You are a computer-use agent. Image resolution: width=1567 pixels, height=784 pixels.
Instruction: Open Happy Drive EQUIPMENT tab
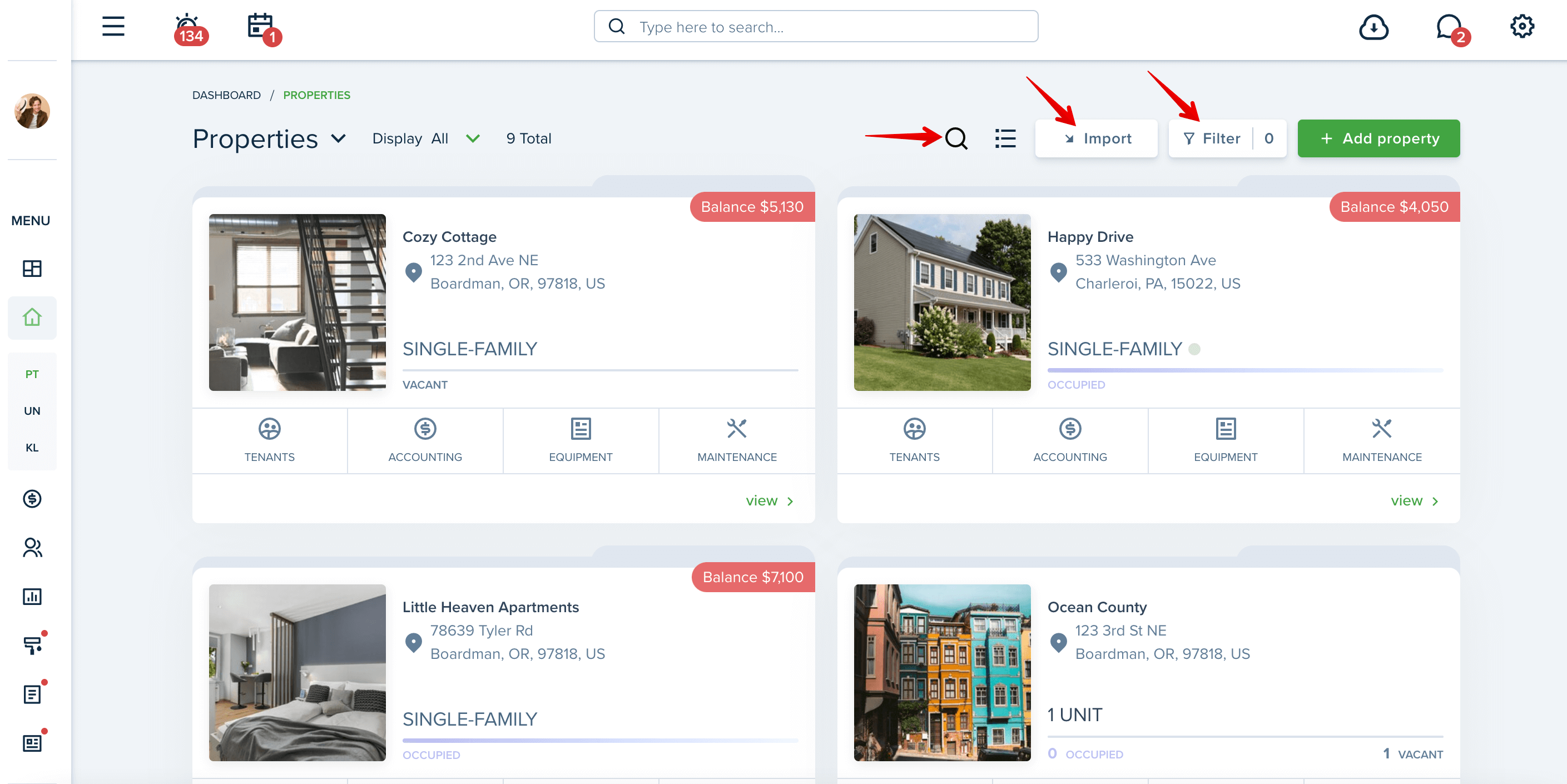1226,441
